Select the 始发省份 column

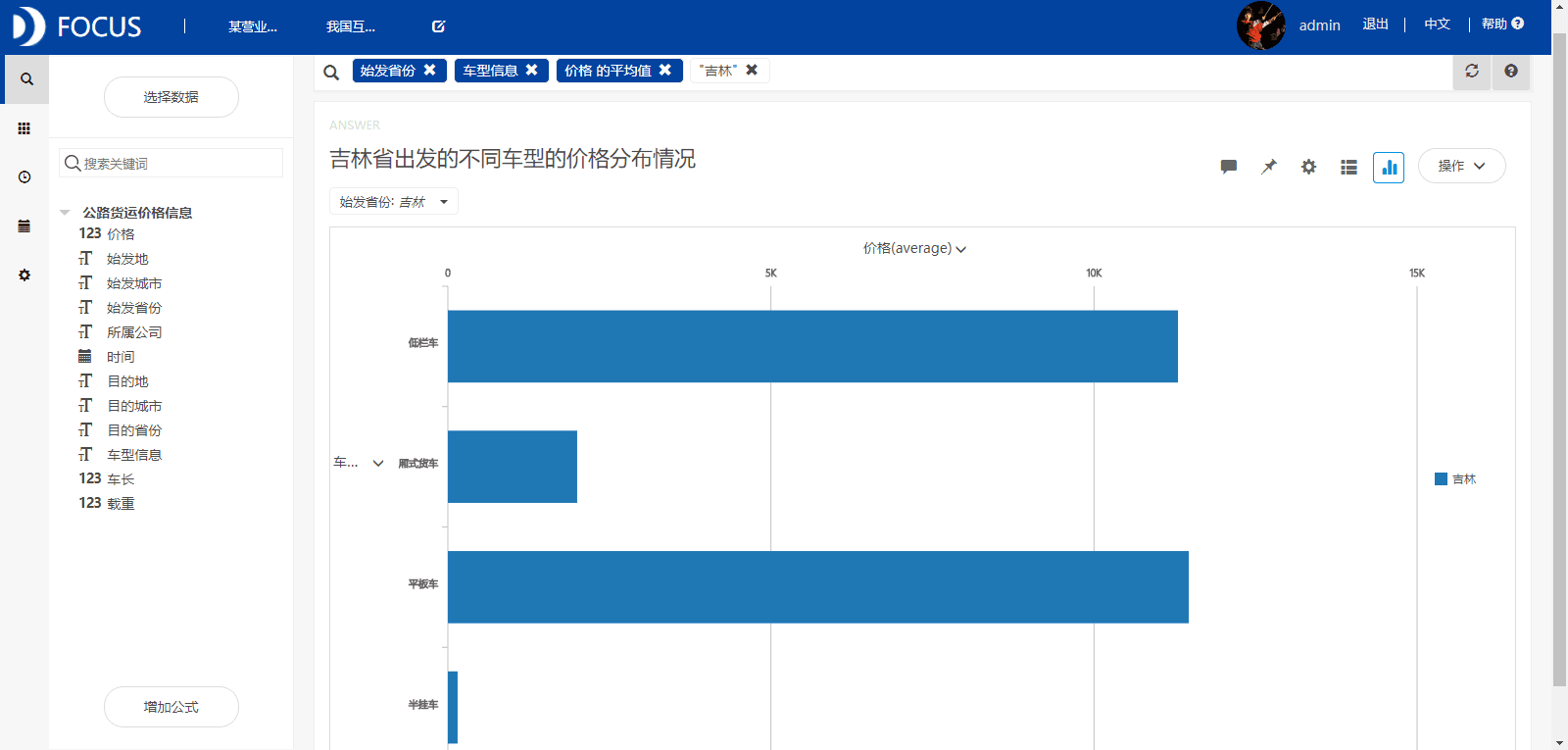(134, 308)
